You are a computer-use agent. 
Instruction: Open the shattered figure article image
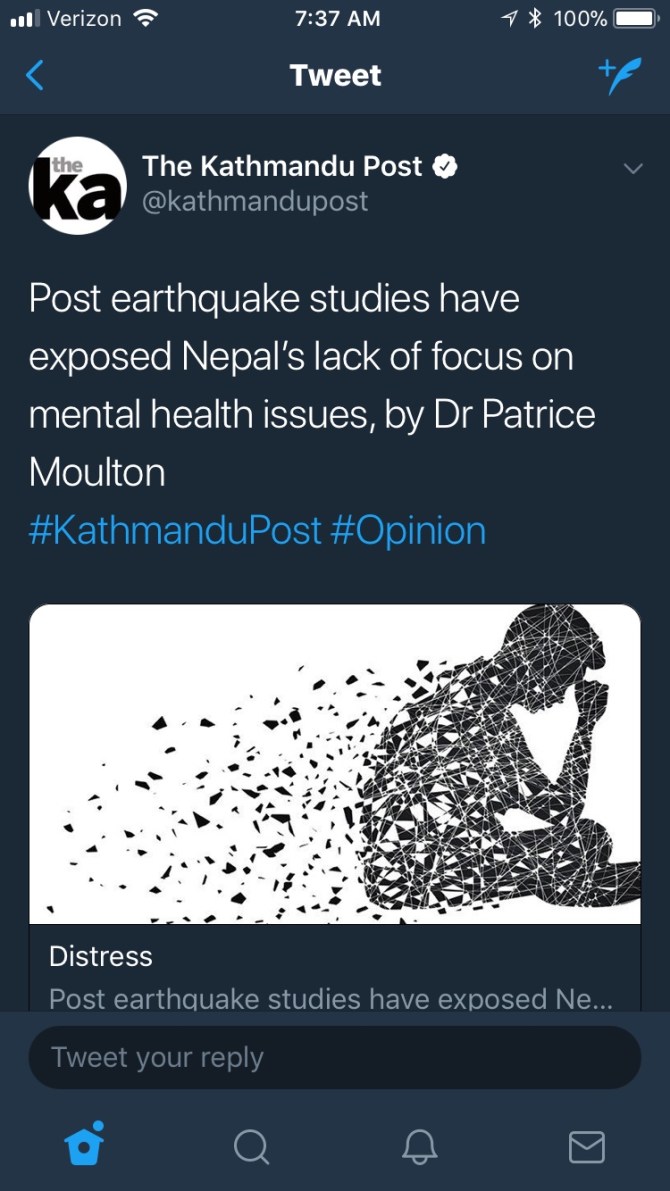(x=334, y=764)
